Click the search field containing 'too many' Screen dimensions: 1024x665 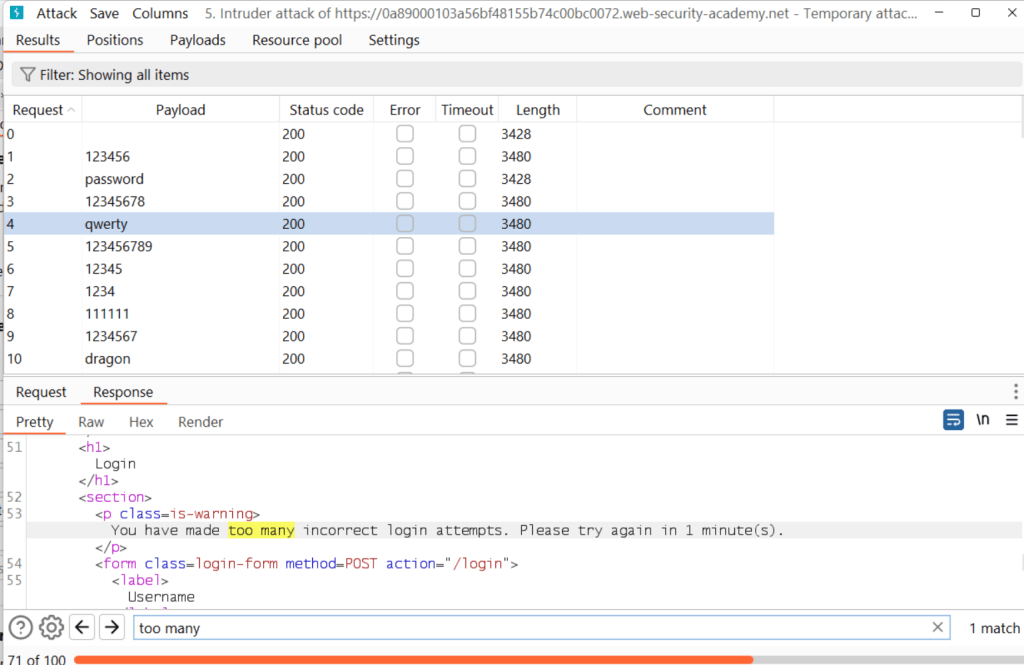point(530,628)
